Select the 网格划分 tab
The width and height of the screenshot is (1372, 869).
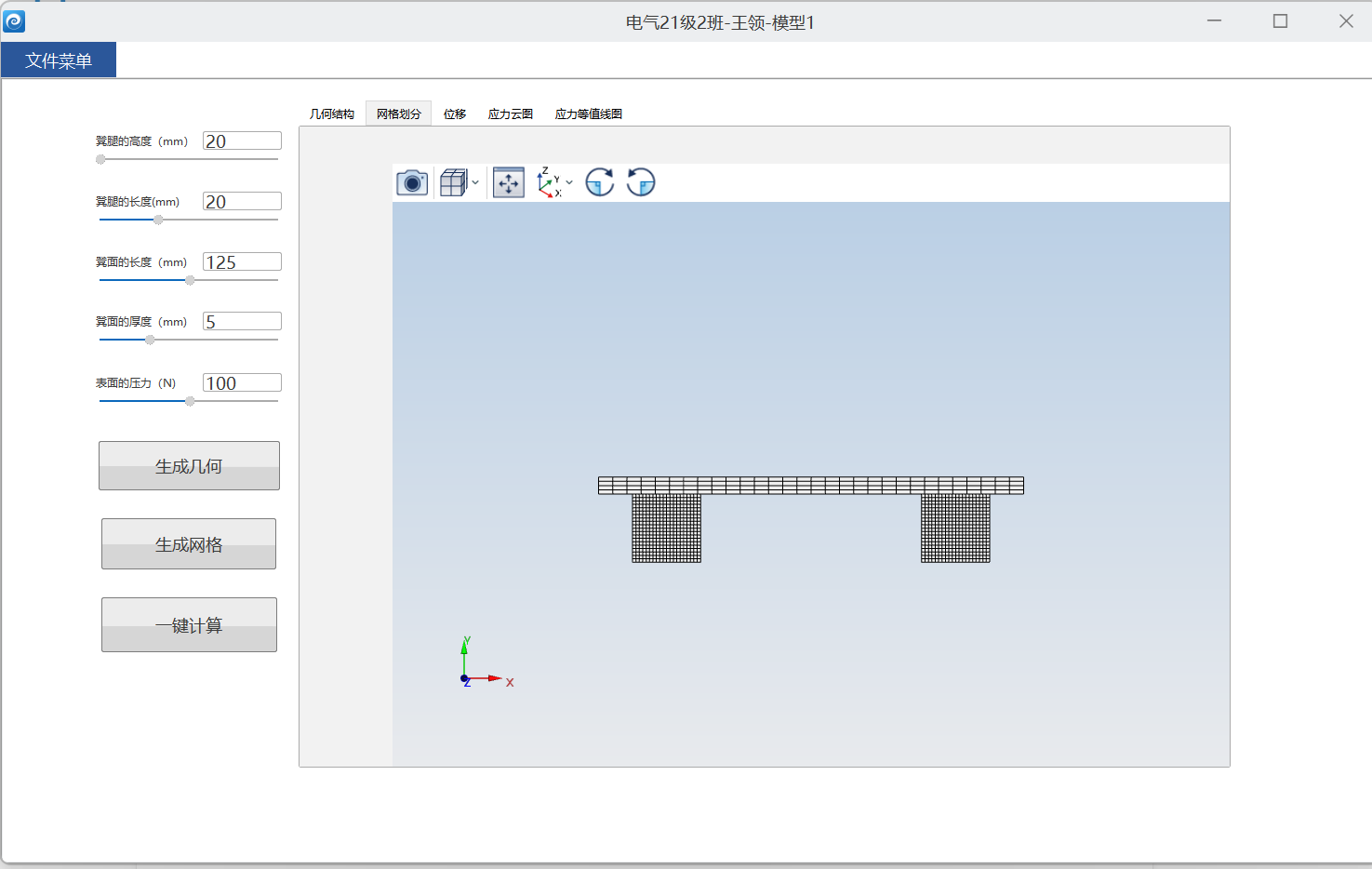point(399,114)
